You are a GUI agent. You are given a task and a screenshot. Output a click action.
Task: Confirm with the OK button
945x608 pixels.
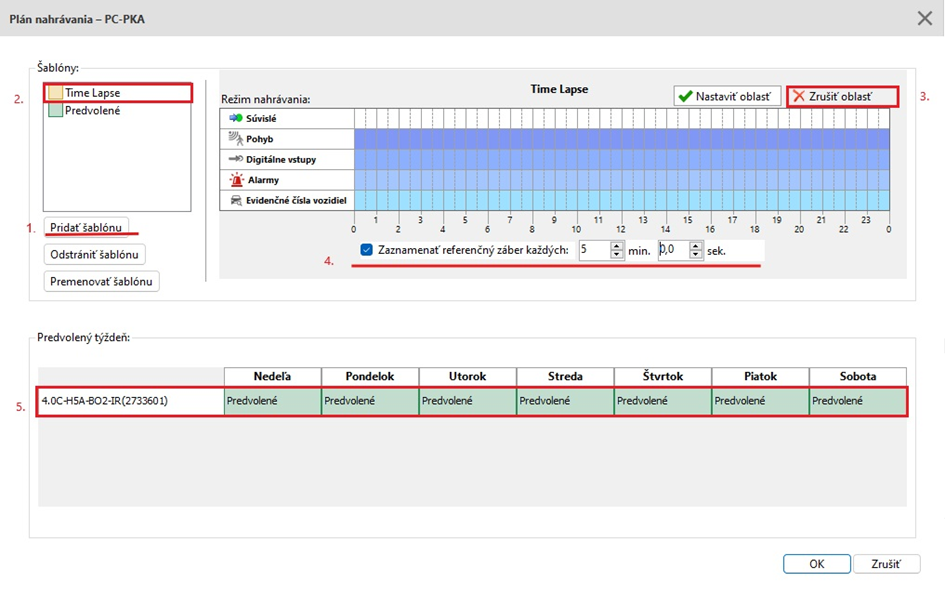point(816,564)
